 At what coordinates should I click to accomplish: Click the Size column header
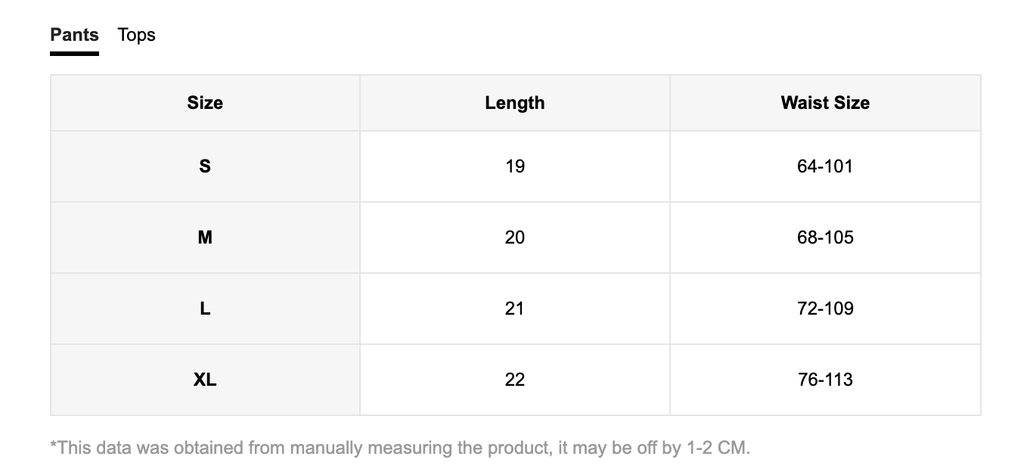[x=205, y=103]
